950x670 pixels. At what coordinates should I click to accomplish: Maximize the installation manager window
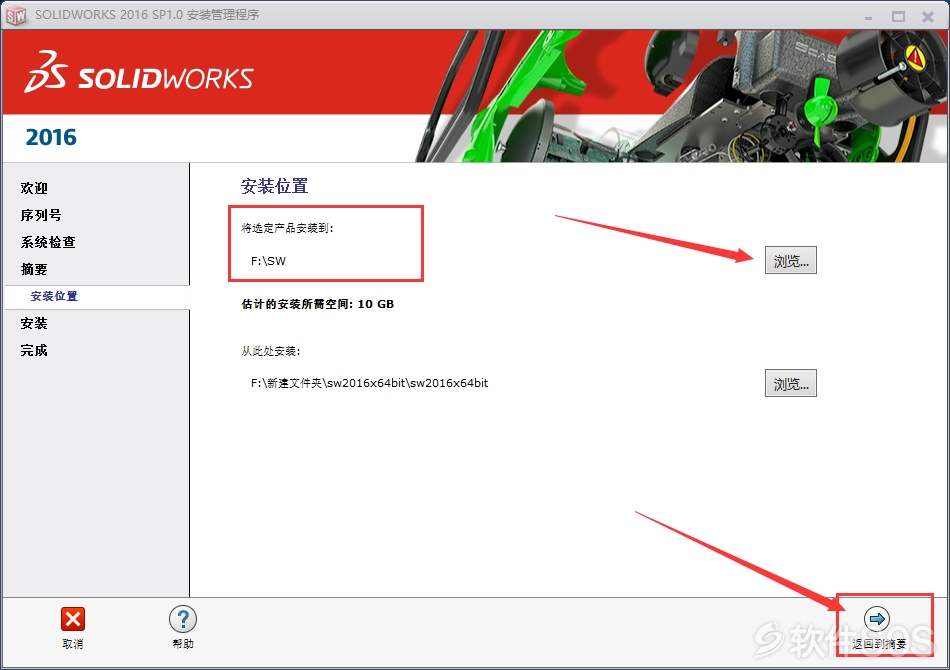[899, 16]
